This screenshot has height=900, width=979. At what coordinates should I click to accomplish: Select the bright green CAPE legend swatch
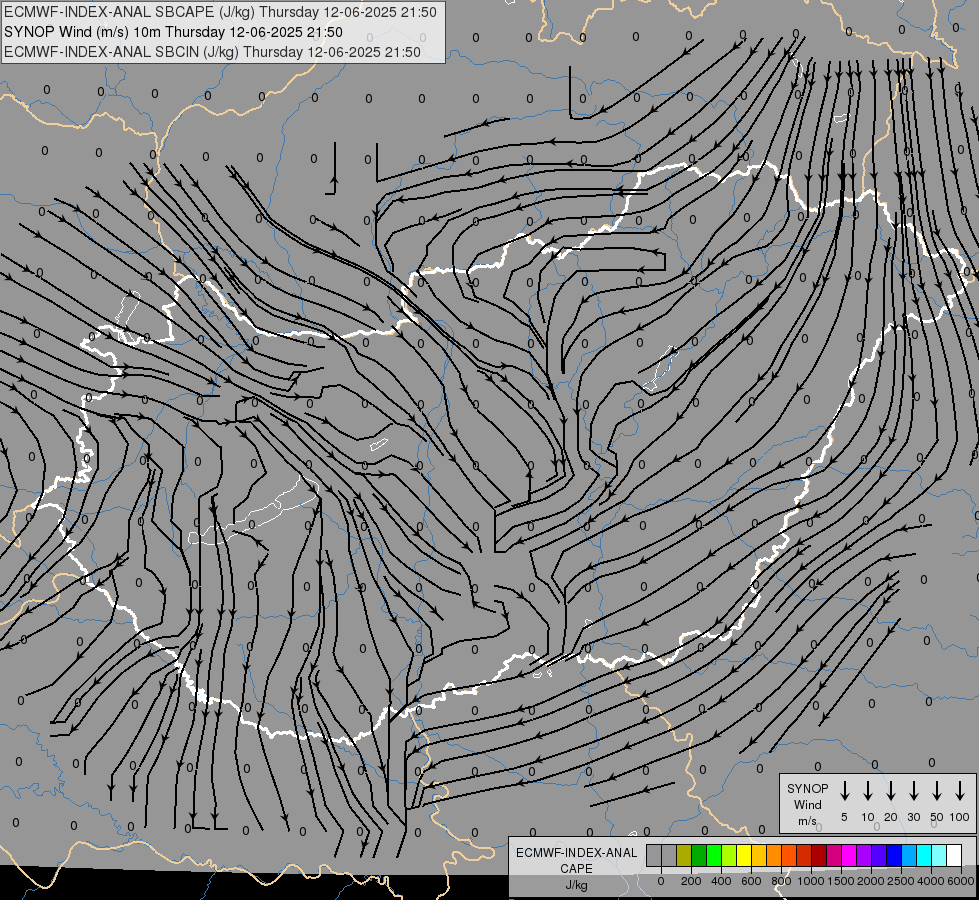point(714,855)
